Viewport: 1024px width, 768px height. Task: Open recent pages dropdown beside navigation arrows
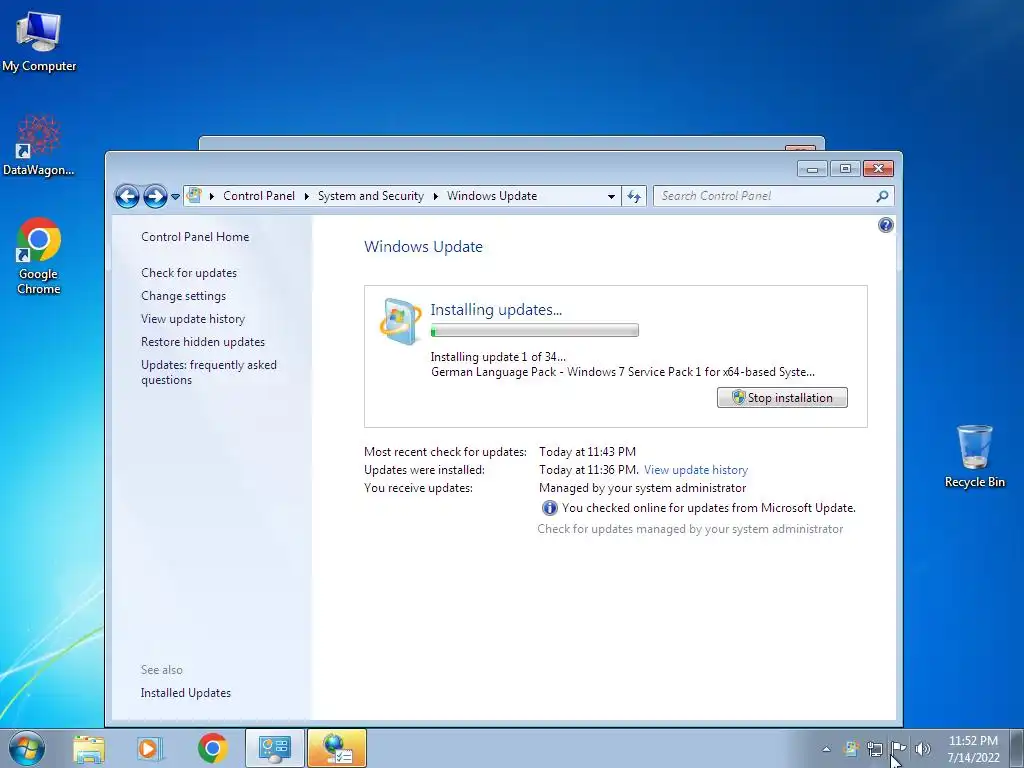(x=175, y=197)
